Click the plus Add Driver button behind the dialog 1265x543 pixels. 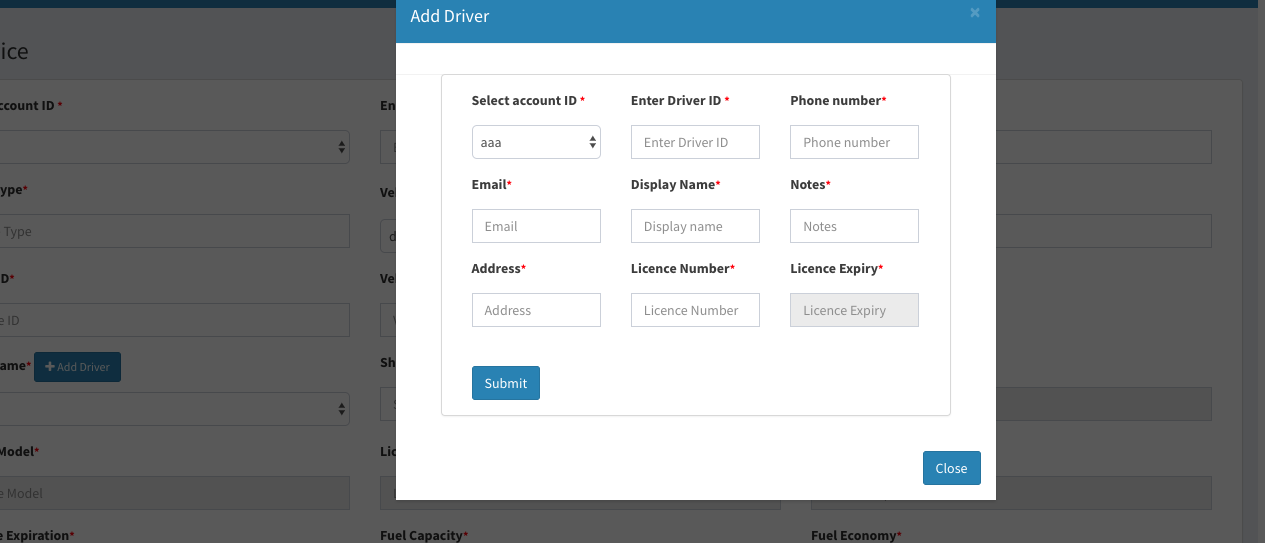78,367
